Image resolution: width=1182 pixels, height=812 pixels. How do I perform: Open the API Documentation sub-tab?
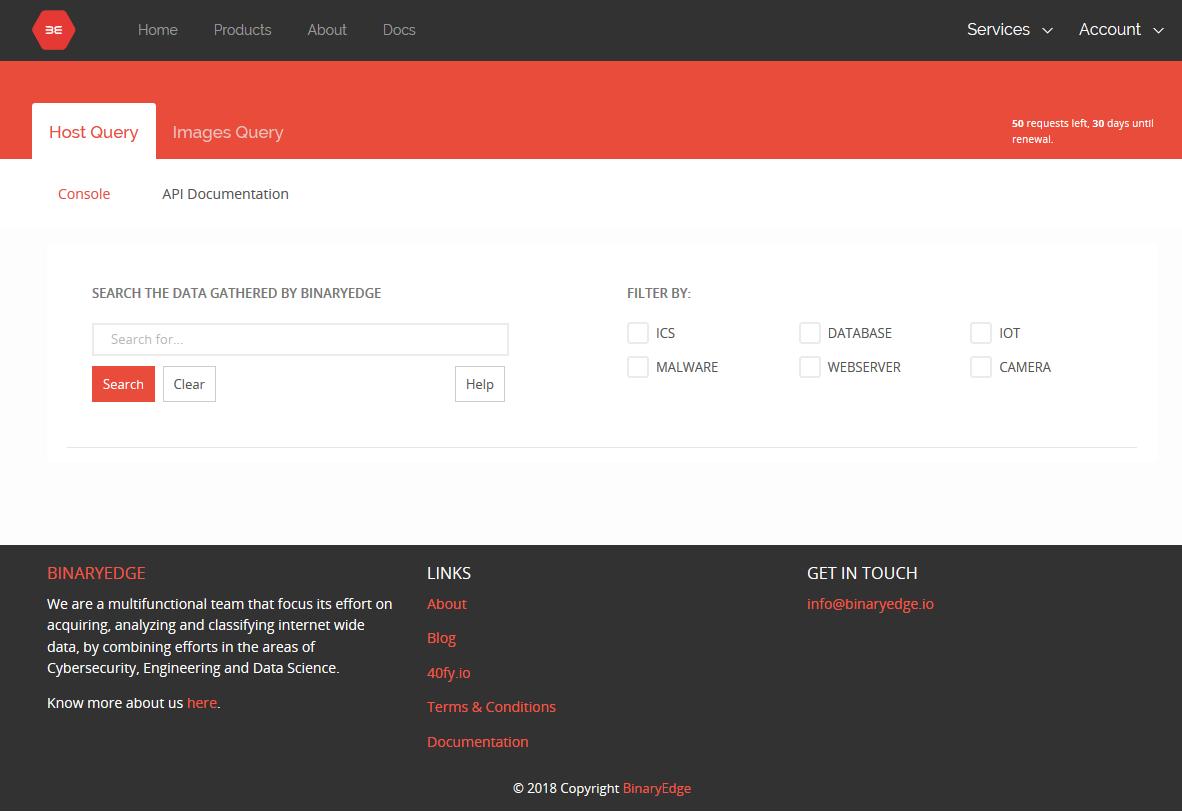coord(225,194)
